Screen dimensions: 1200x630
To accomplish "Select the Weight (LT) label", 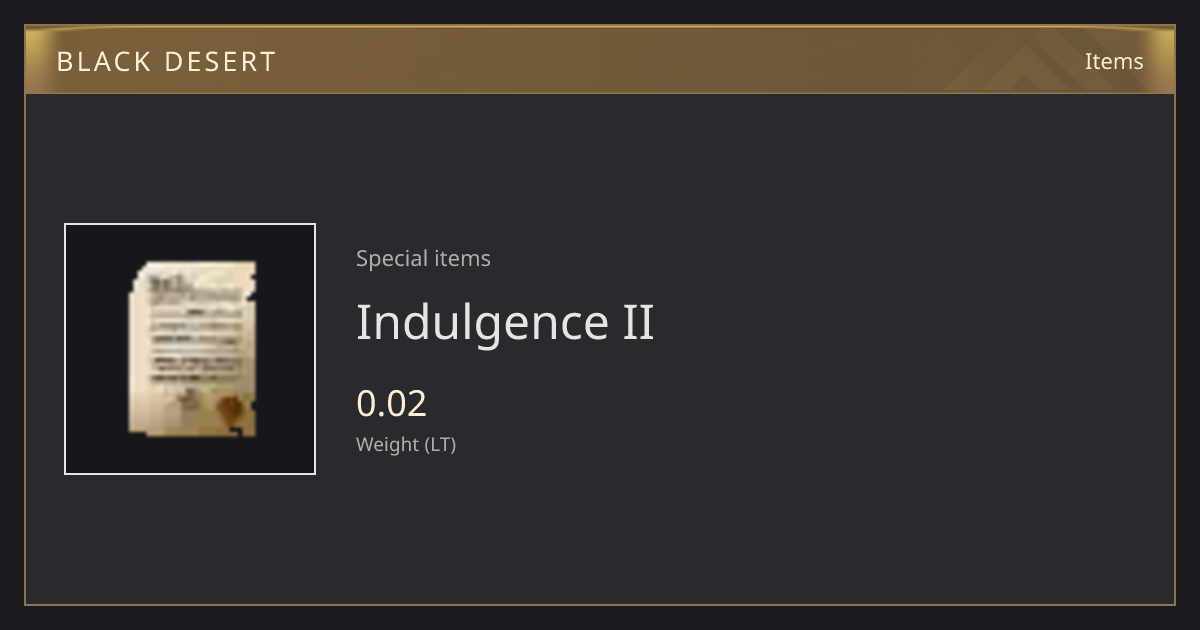I will click(x=406, y=444).
